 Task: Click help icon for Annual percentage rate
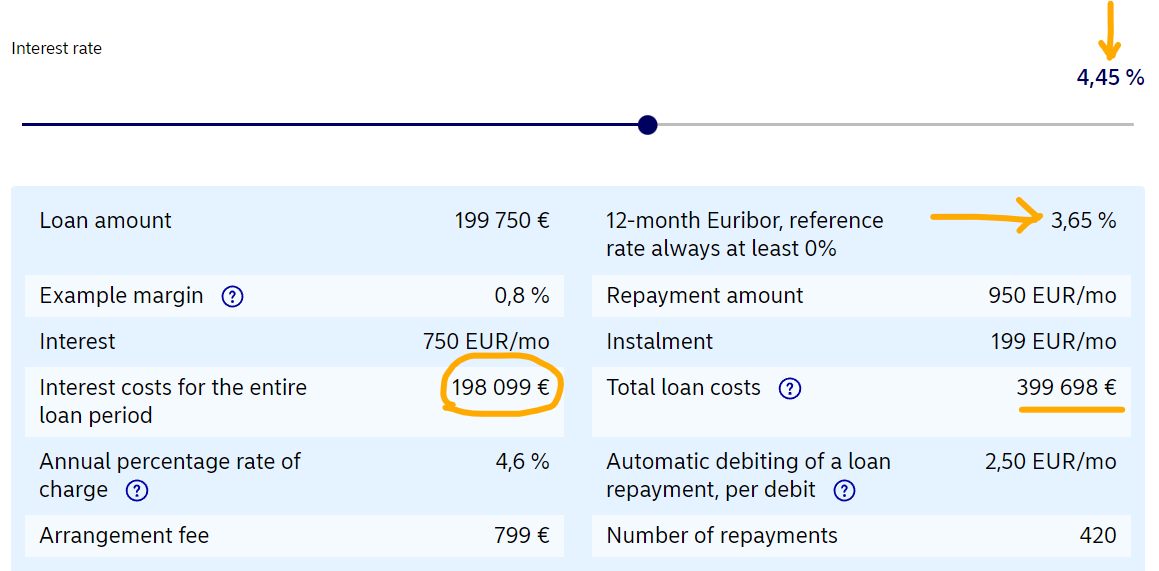pyautogui.click(x=137, y=490)
